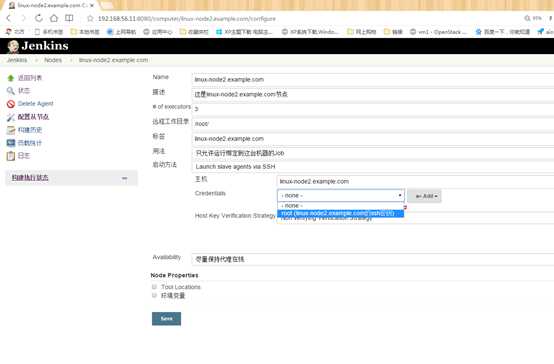The height and width of the screenshot is (364, 554).
Task: Reload the page with refresh icon
Action: pyautogui.click(x=39, y=18)
